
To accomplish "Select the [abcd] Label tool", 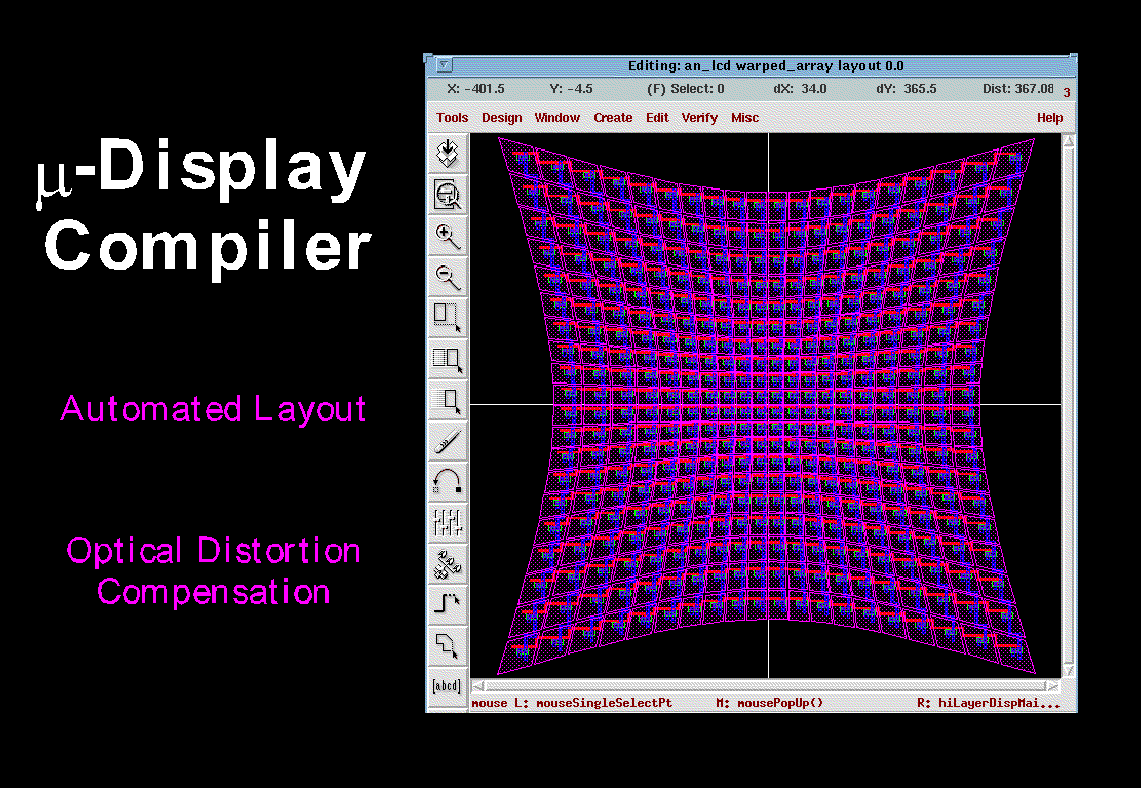I will click(x=447, y=686).
